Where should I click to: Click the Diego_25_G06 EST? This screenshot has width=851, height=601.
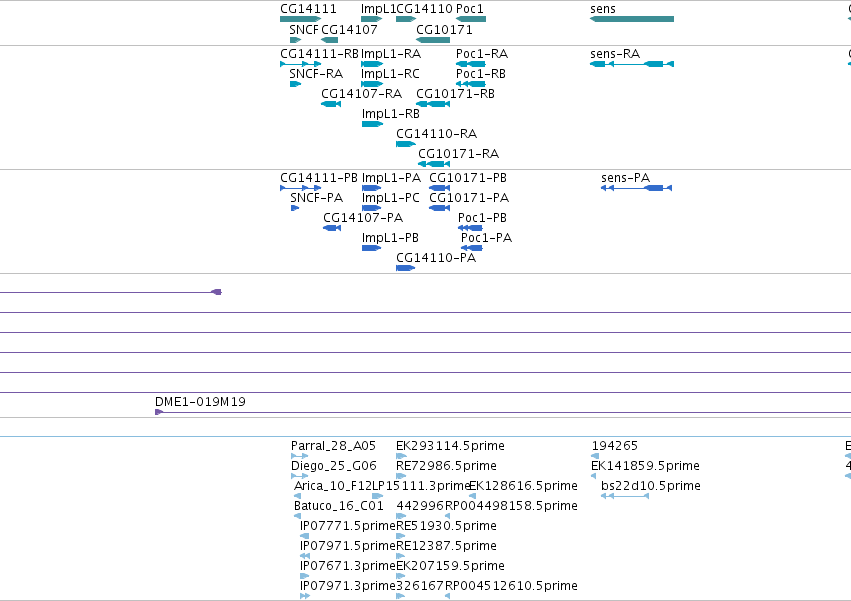tap(300, 476)
